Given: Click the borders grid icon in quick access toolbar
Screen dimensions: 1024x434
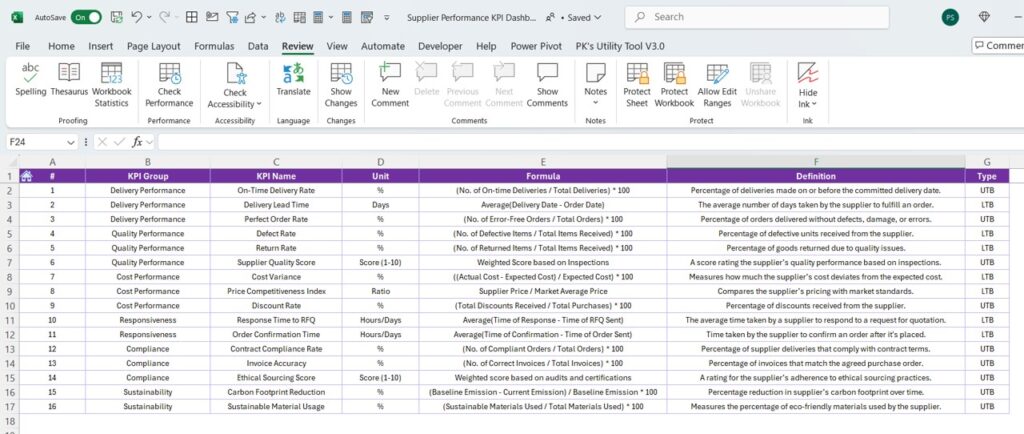Looking at the screenshot, I should pyautogui.click(x=192, y=18).
